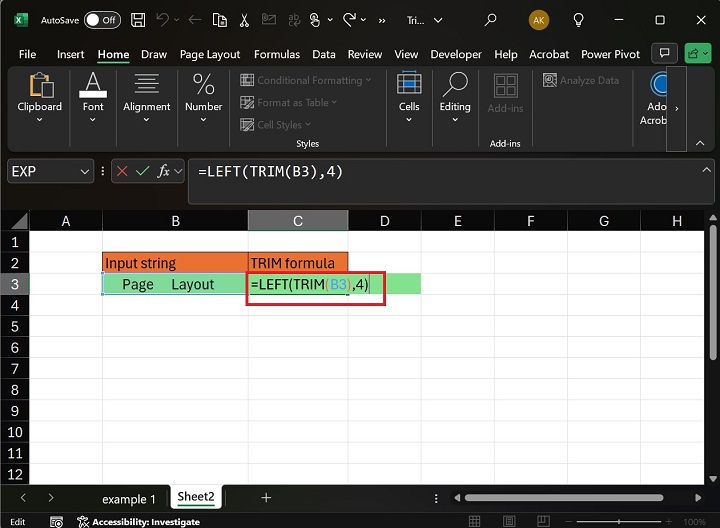Open Insert Function via the fx icon
The height and width of the screenshot is (528, 720).
coord(163,172)
